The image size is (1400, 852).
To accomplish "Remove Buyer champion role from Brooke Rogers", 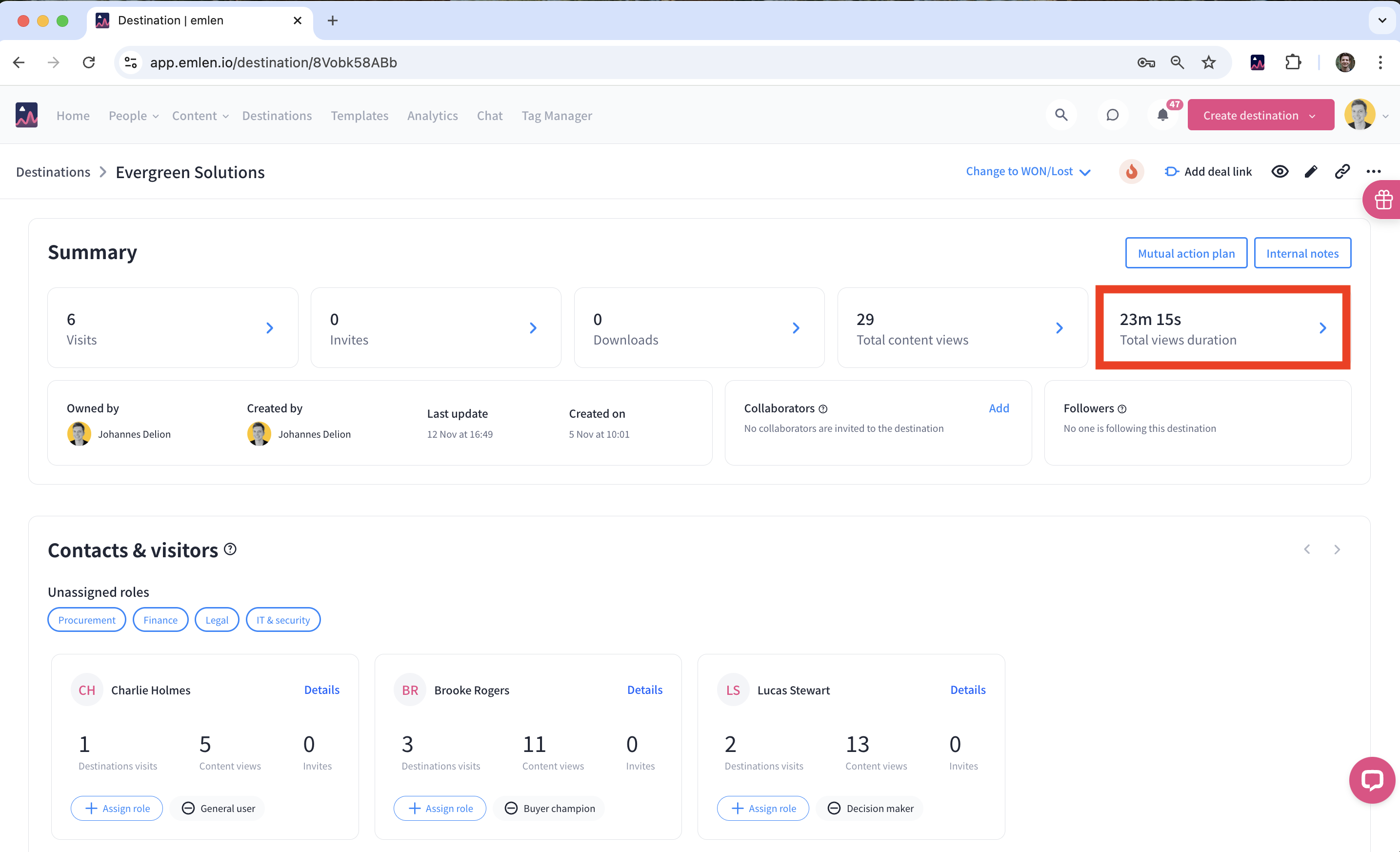I will point(511,808).
